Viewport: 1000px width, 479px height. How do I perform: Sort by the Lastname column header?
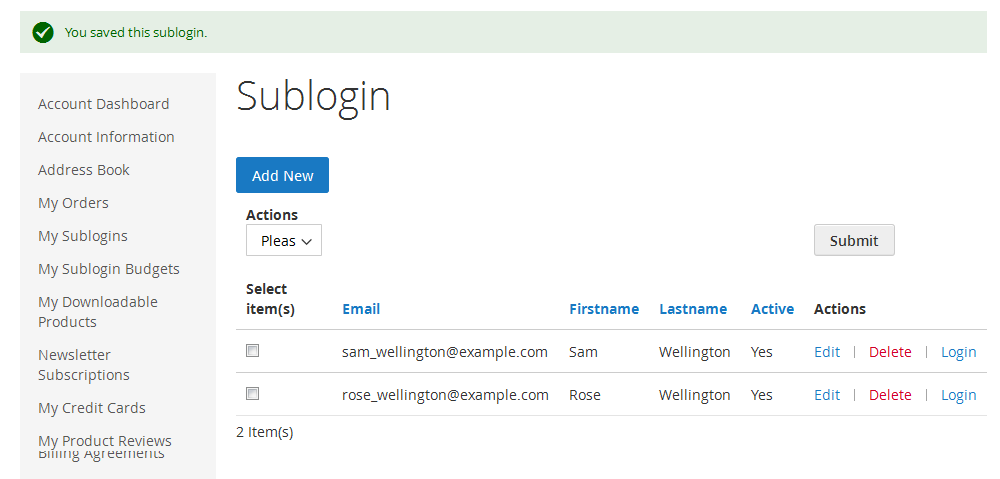pos(693,309)
